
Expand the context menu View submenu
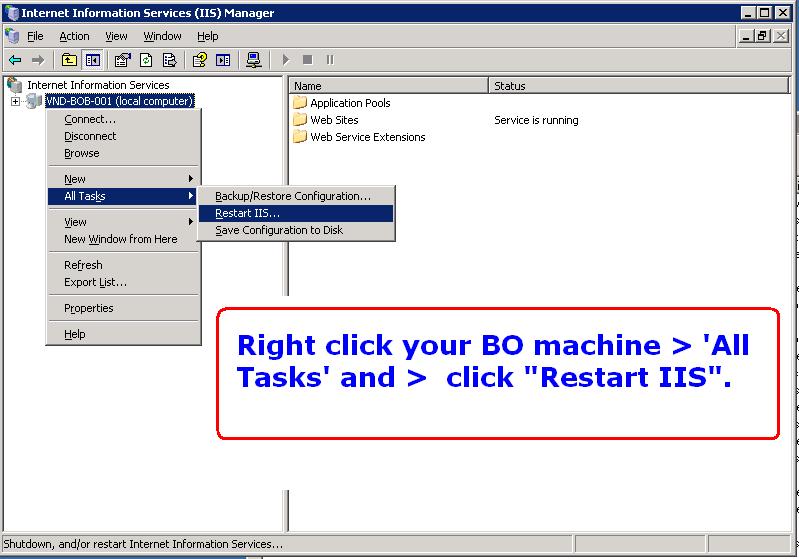123,222
